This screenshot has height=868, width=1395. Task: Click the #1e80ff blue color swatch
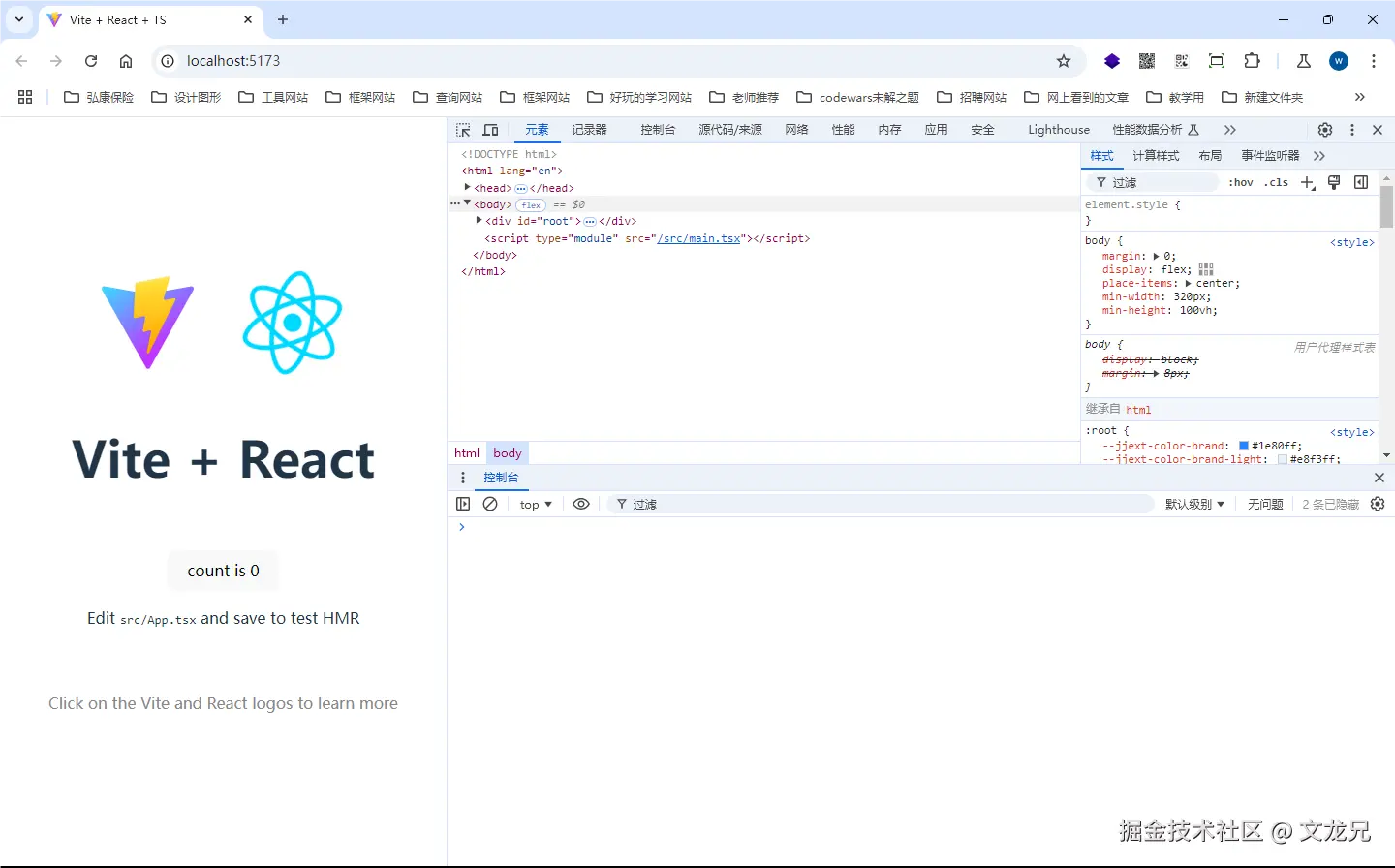(1244, 447)
